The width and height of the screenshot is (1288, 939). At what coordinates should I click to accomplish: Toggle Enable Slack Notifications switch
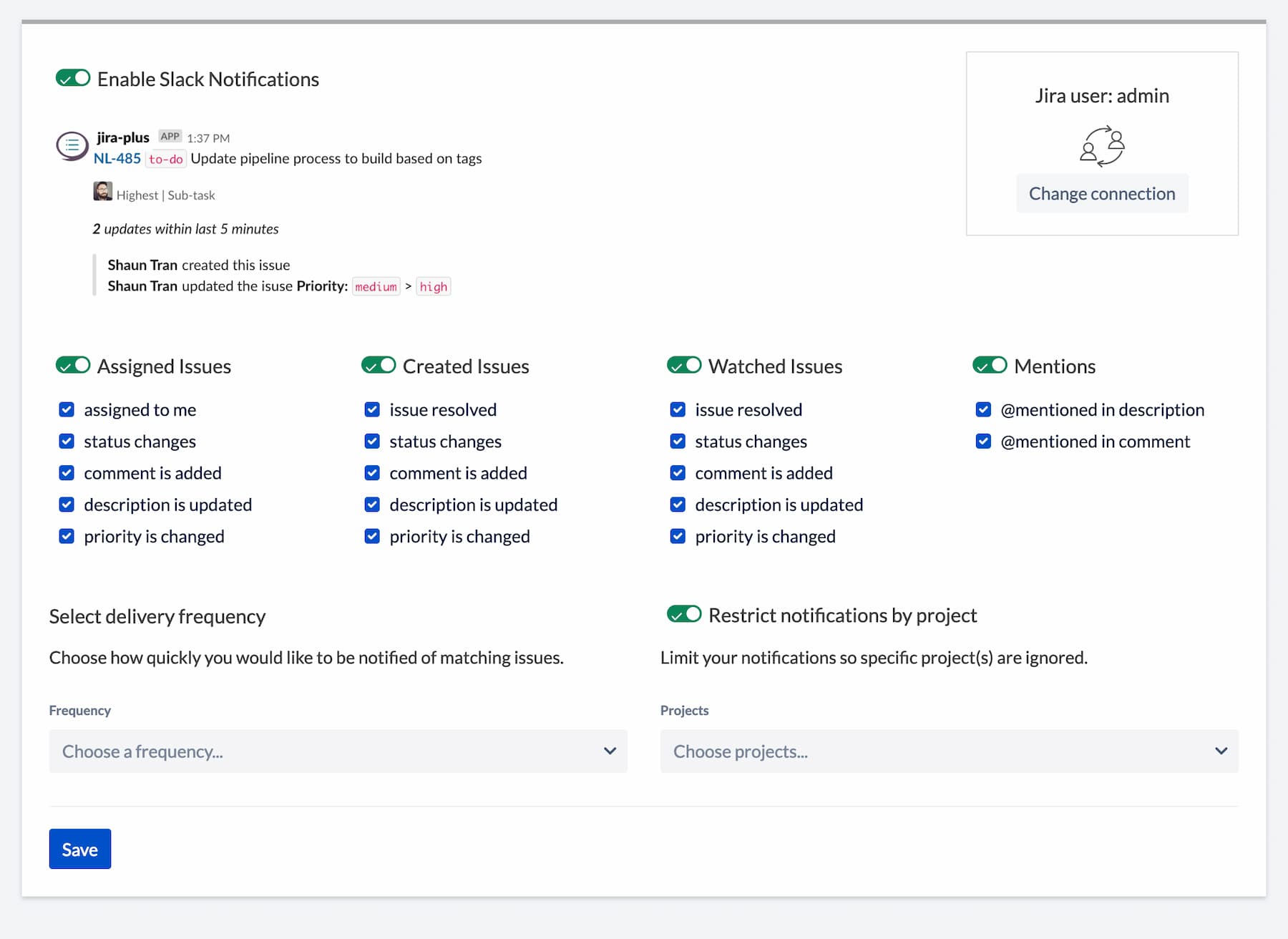click(73, 78)
